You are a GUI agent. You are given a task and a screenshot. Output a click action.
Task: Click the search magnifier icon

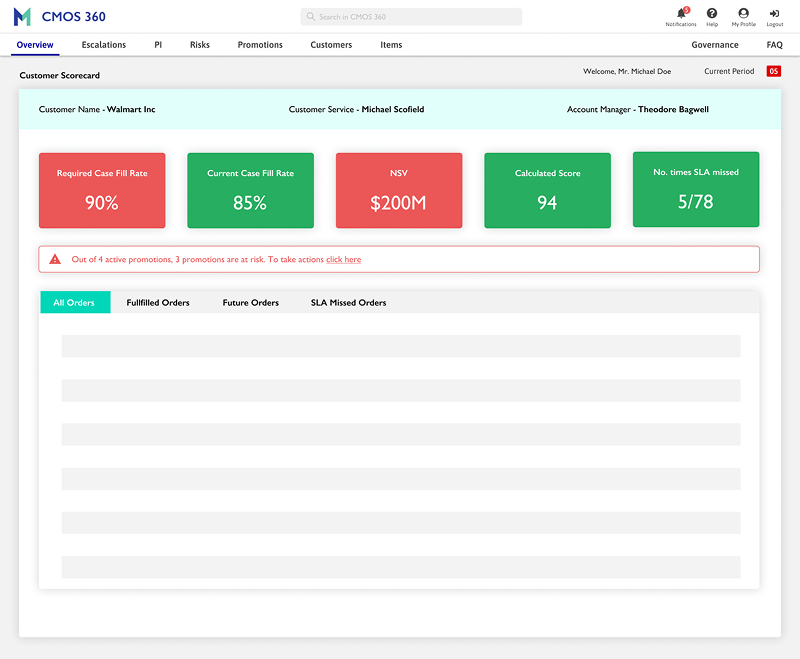pyautogui.click(x=311, y=17)
